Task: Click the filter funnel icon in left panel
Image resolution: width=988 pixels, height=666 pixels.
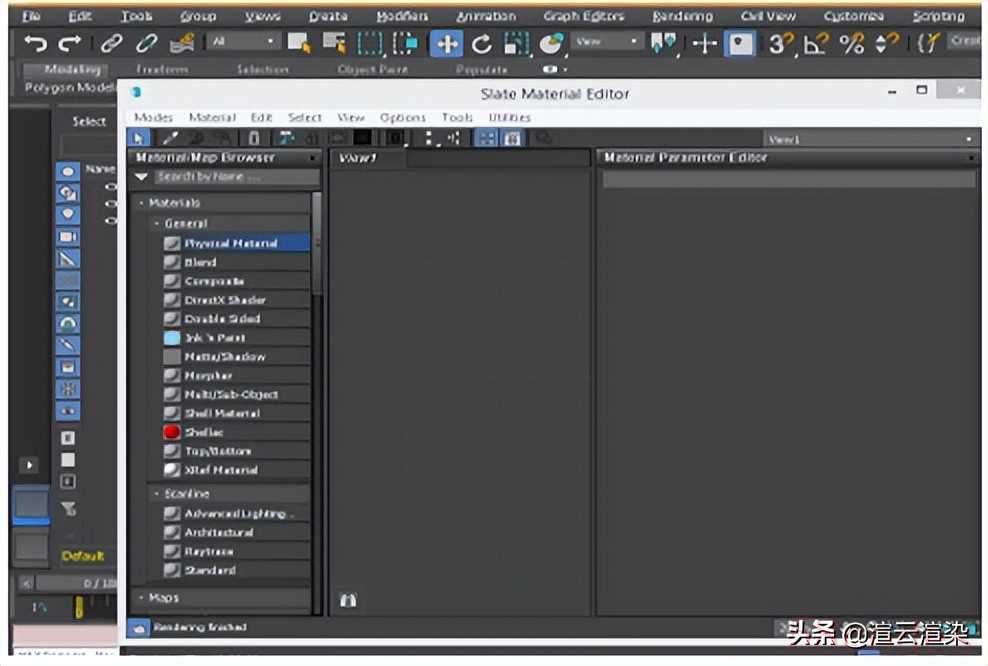Action: click(68, 509)
